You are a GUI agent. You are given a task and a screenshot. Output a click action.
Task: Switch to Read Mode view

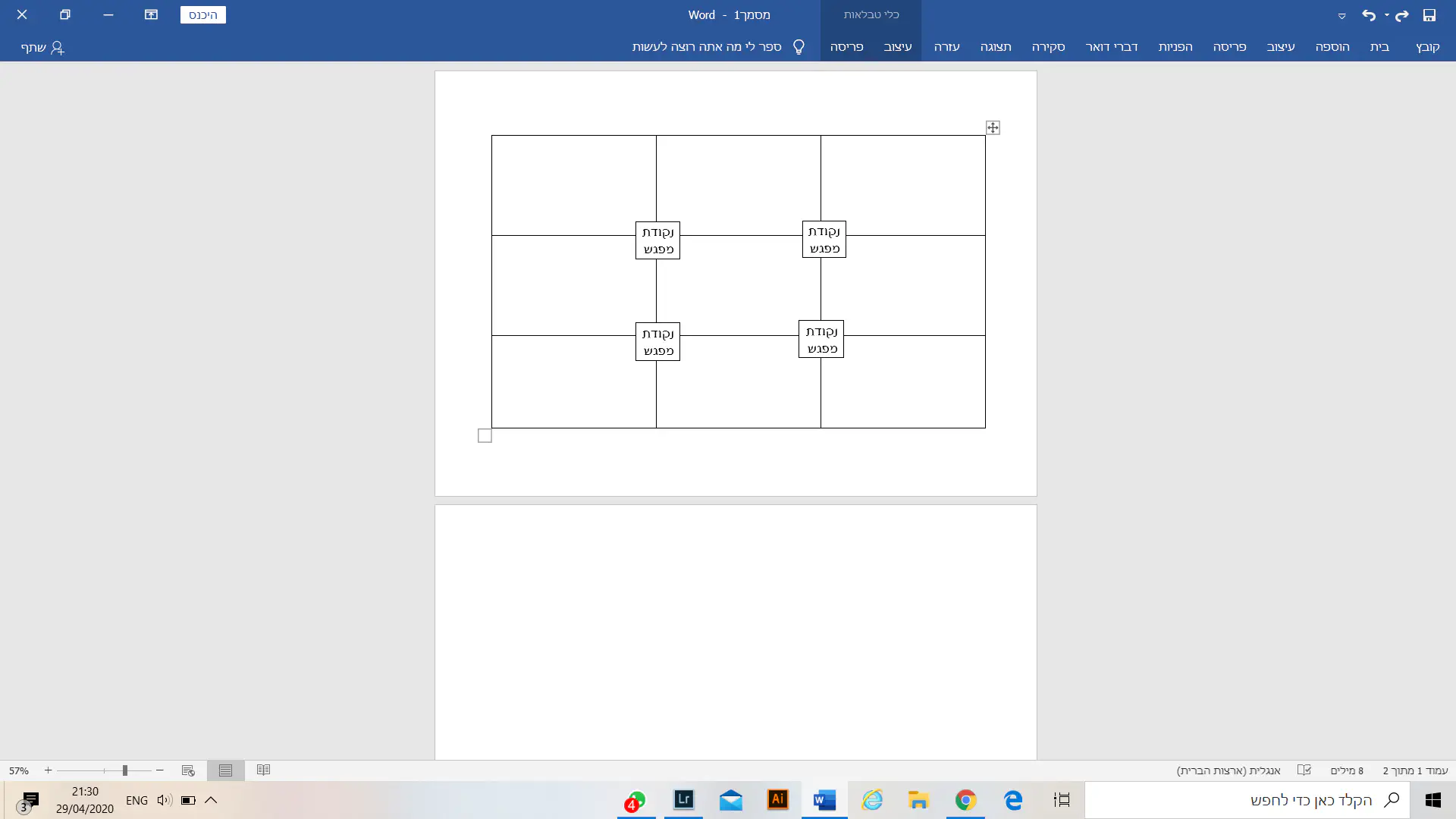point(263,770)
